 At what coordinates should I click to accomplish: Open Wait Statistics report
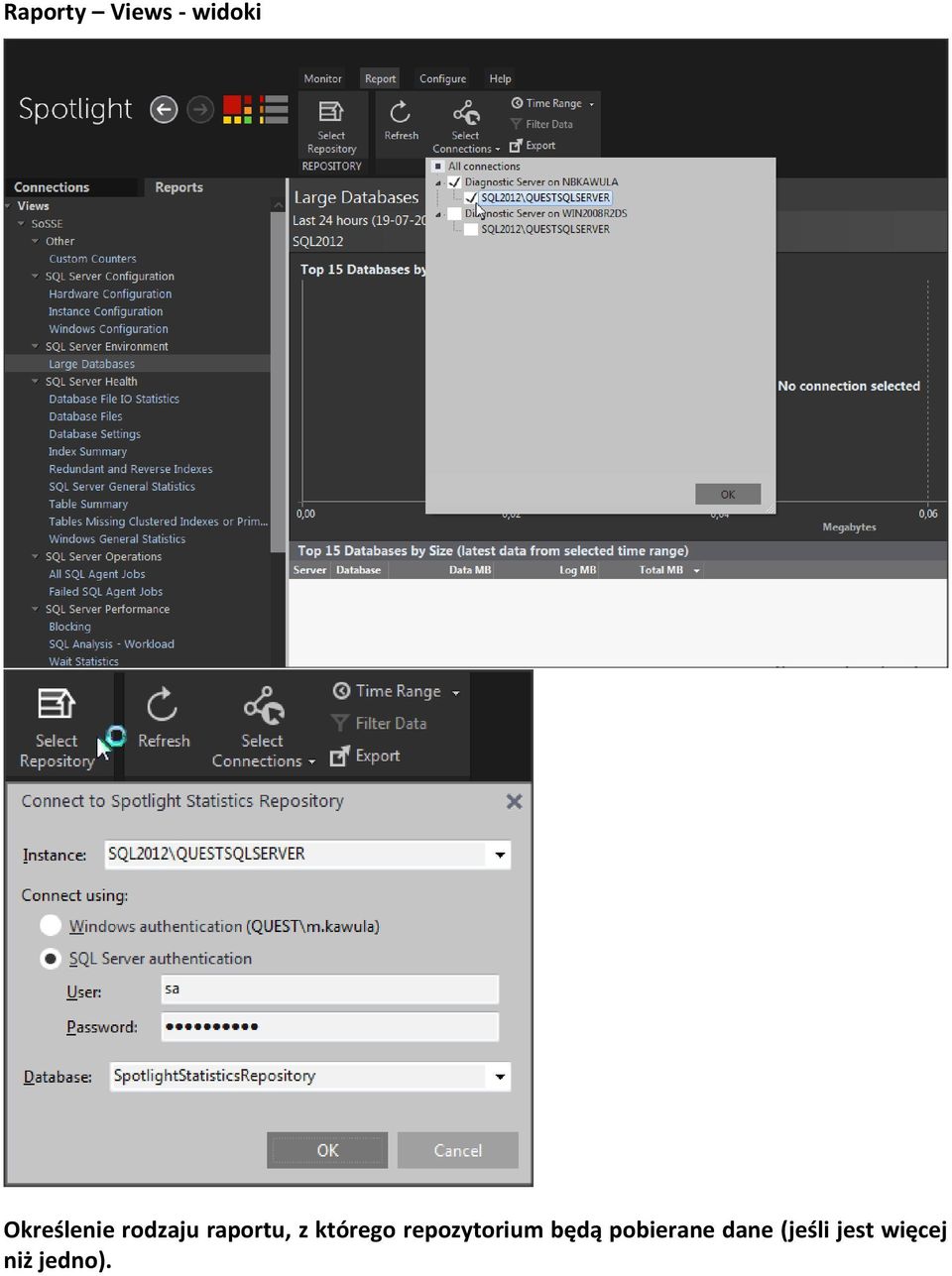click(x=83, y=661)
